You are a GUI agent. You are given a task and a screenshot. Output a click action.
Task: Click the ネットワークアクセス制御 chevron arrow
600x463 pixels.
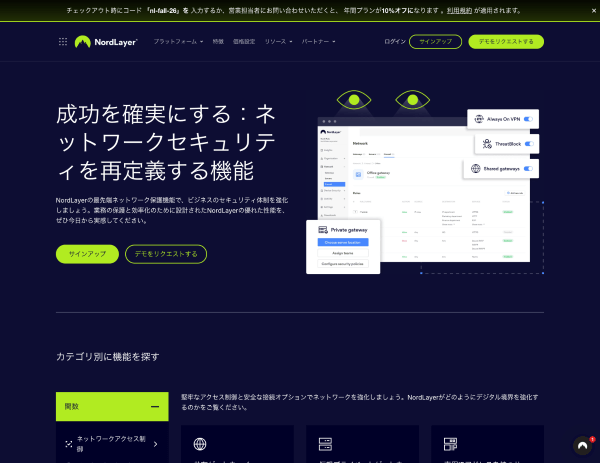pos(155,444)
